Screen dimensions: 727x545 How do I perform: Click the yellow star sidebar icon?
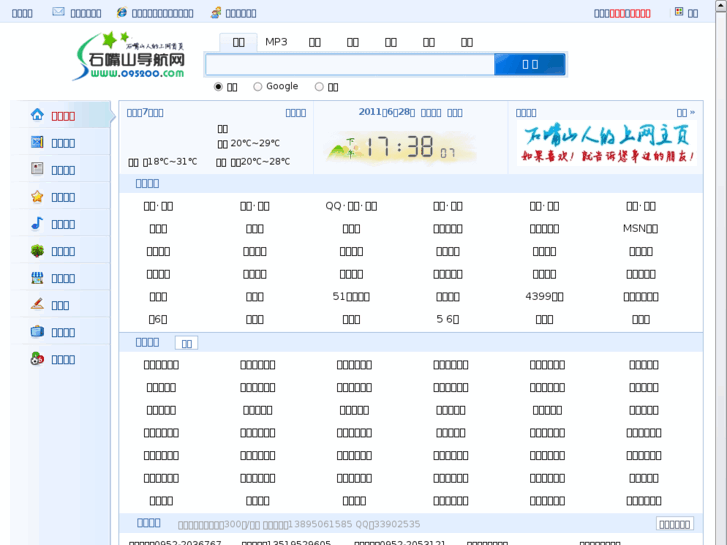(37, 196)
